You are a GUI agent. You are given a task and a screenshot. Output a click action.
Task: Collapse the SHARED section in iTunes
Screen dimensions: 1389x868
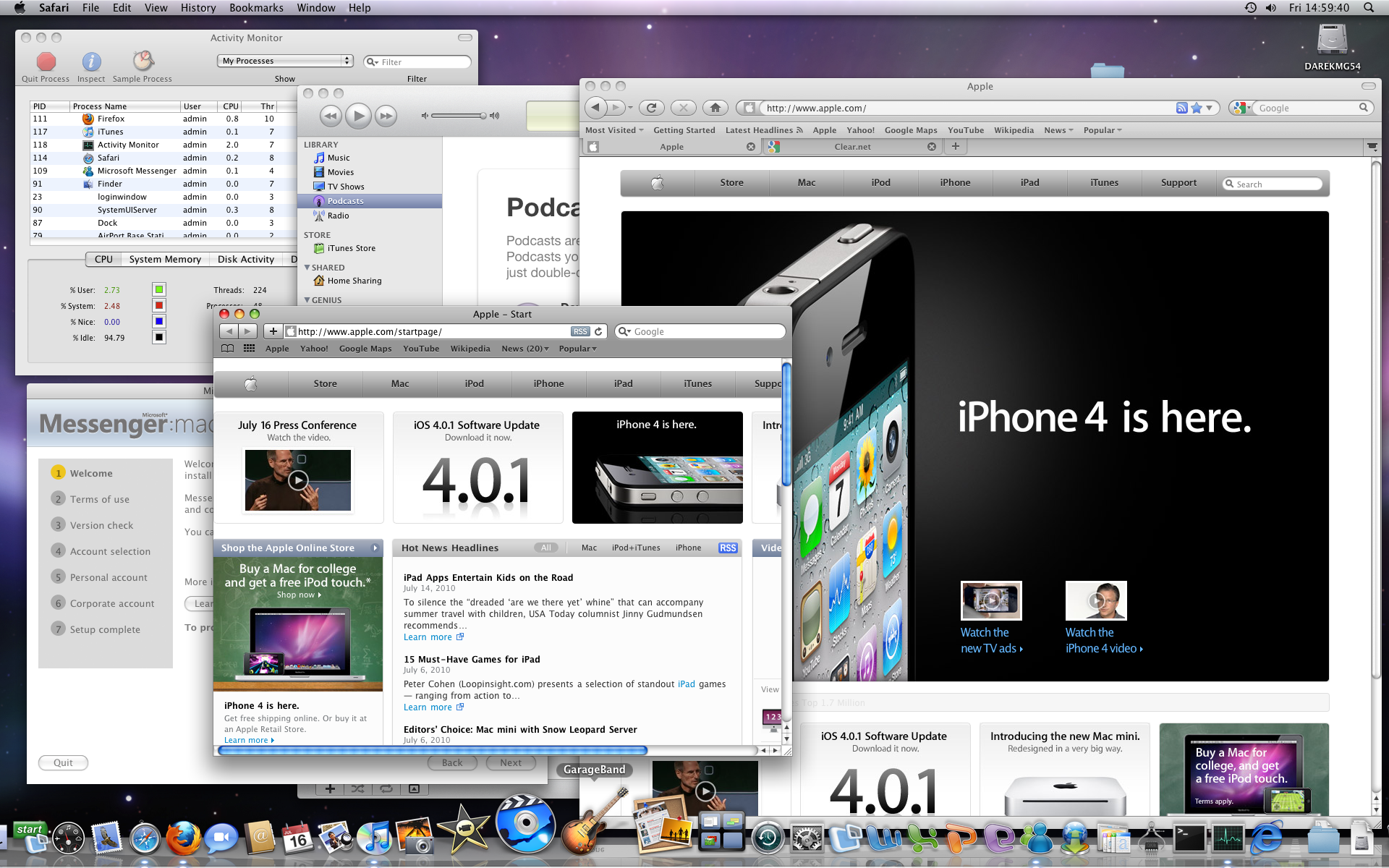pyautogui.click(x=307, y=268)
